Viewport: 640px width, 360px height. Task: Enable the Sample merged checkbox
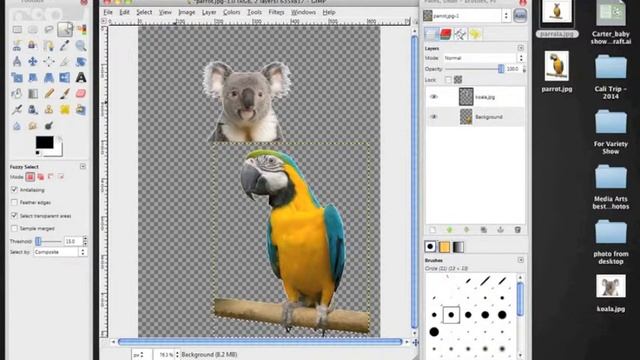pyautogui.click(x=14, y=228)
